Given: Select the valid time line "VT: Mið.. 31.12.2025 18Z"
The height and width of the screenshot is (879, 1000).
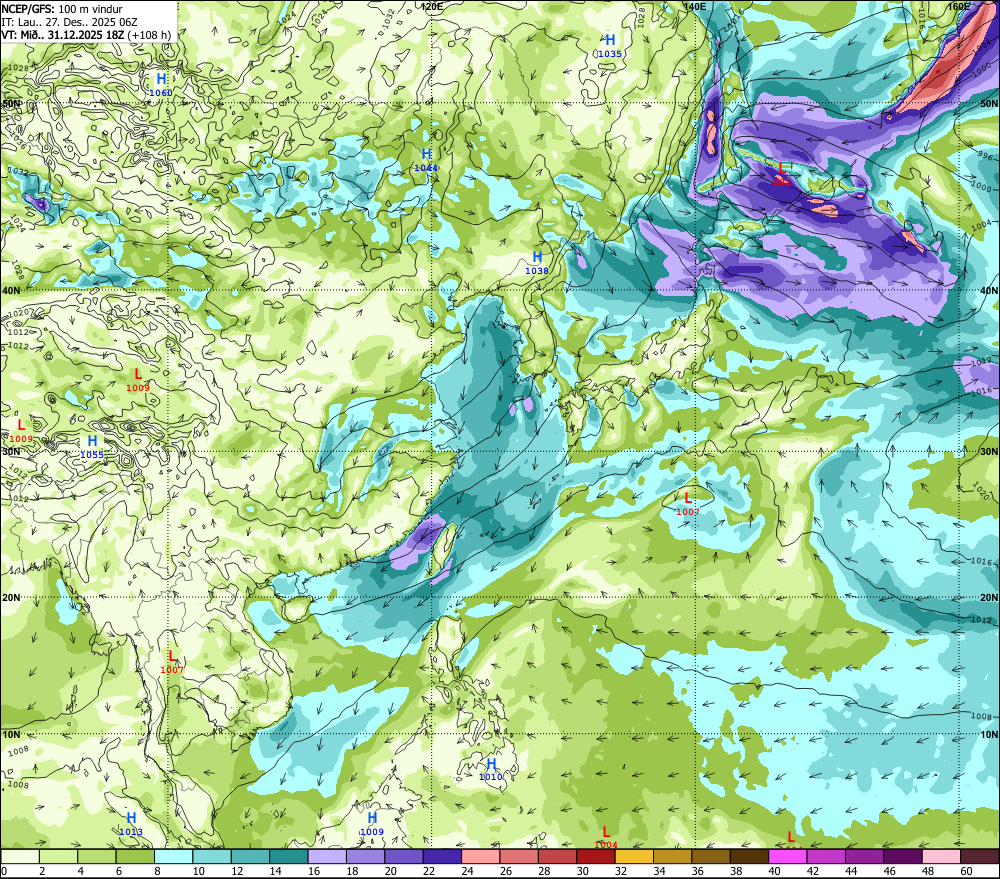Looking at the screenshot, I should point(62,34).
